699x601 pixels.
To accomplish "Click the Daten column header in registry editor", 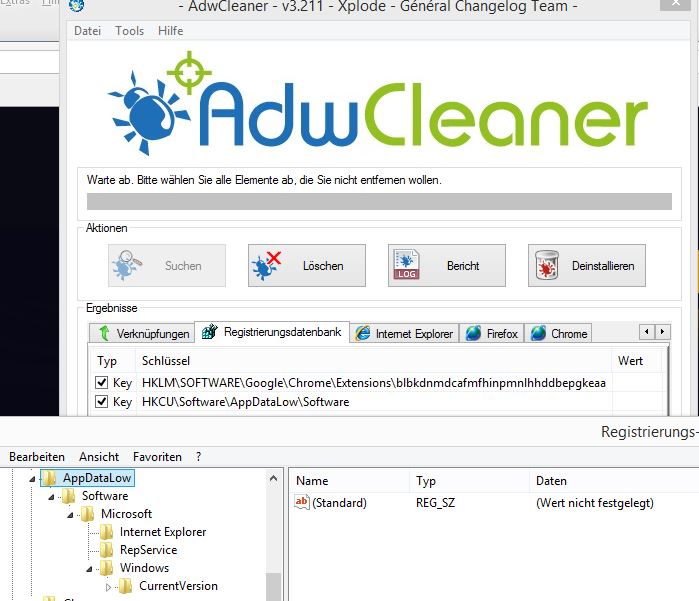I will pos(614,481).
